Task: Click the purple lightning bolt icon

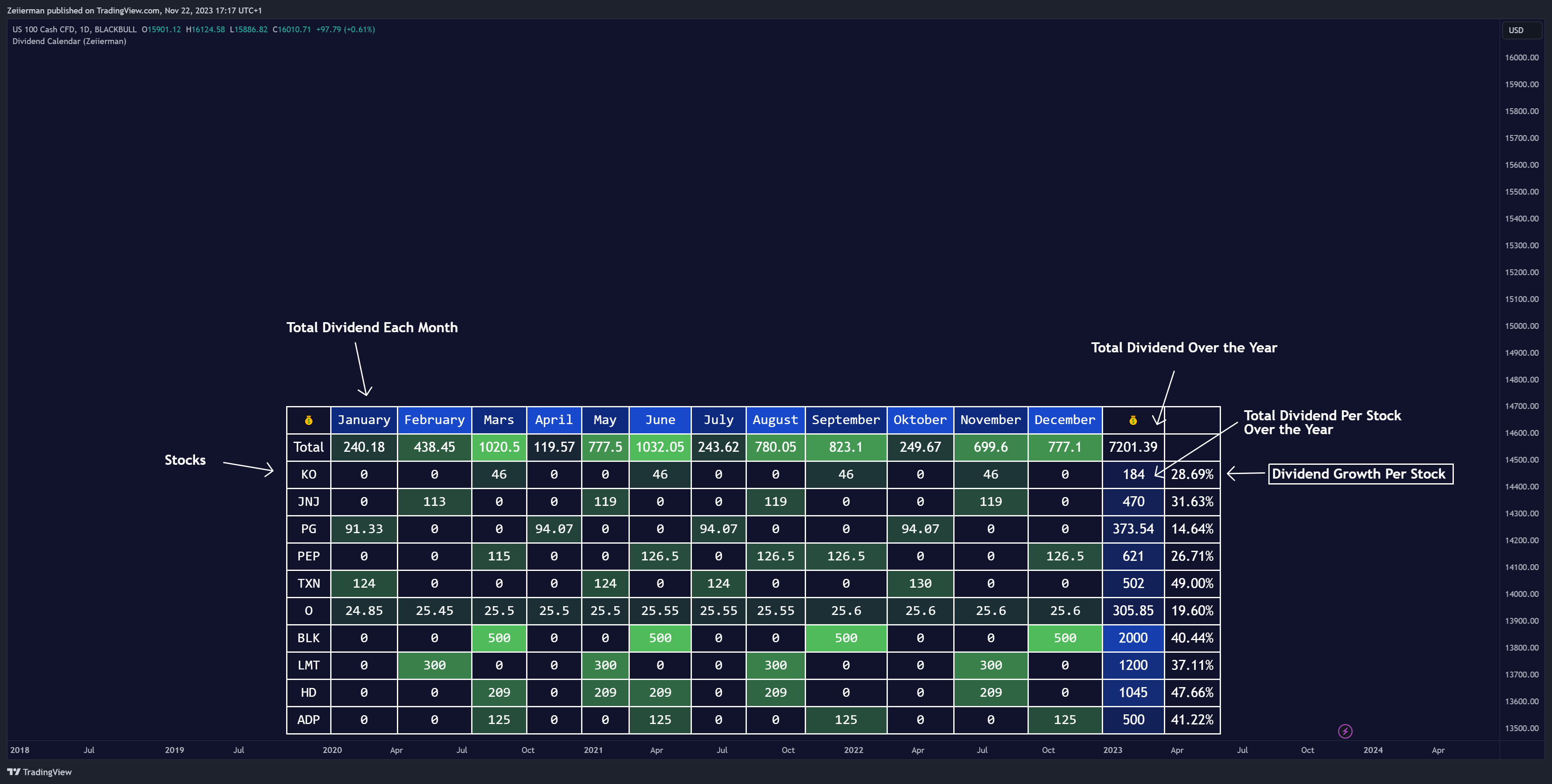Action: (1345, 731)
